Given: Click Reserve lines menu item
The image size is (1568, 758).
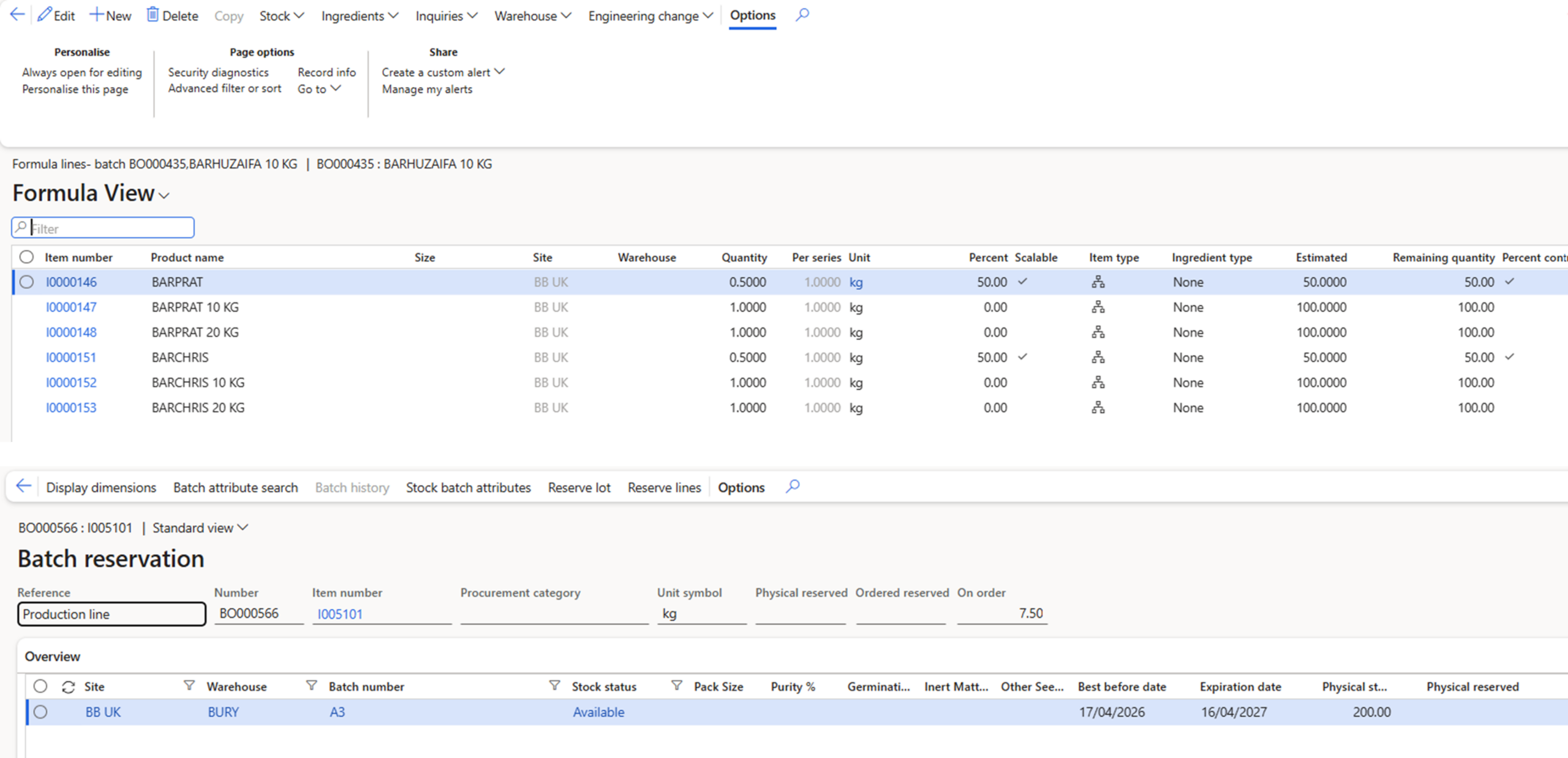Looking at the screenshot, I should [x=664, y=487].
